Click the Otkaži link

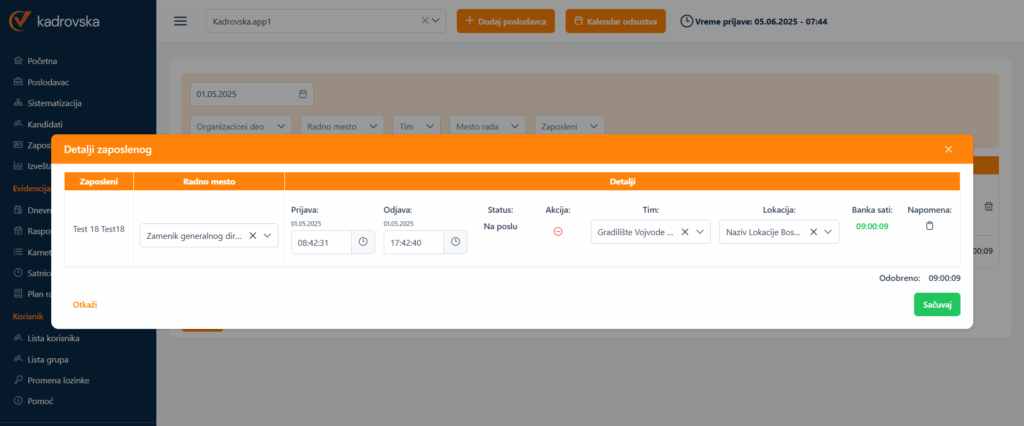85,304
